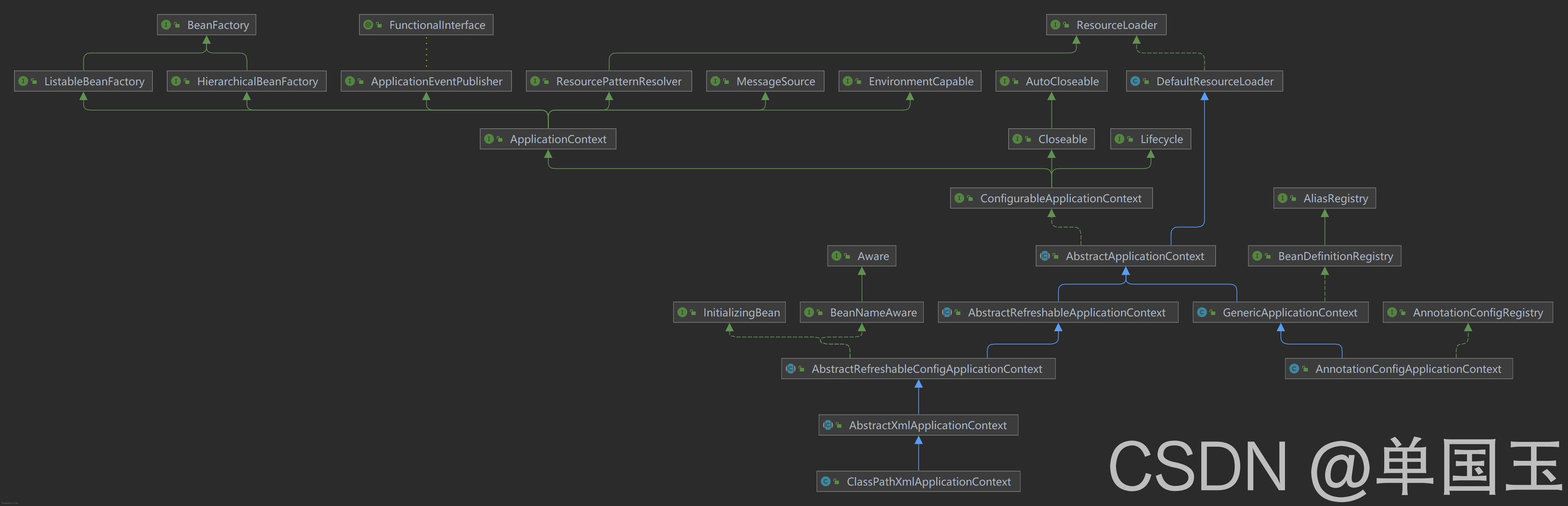Image resolution: width=1568 pixels, height=506 pixels.
Task: Click the interface icon beside AnnotationConfigRegistry
Action: point(1392,312)
